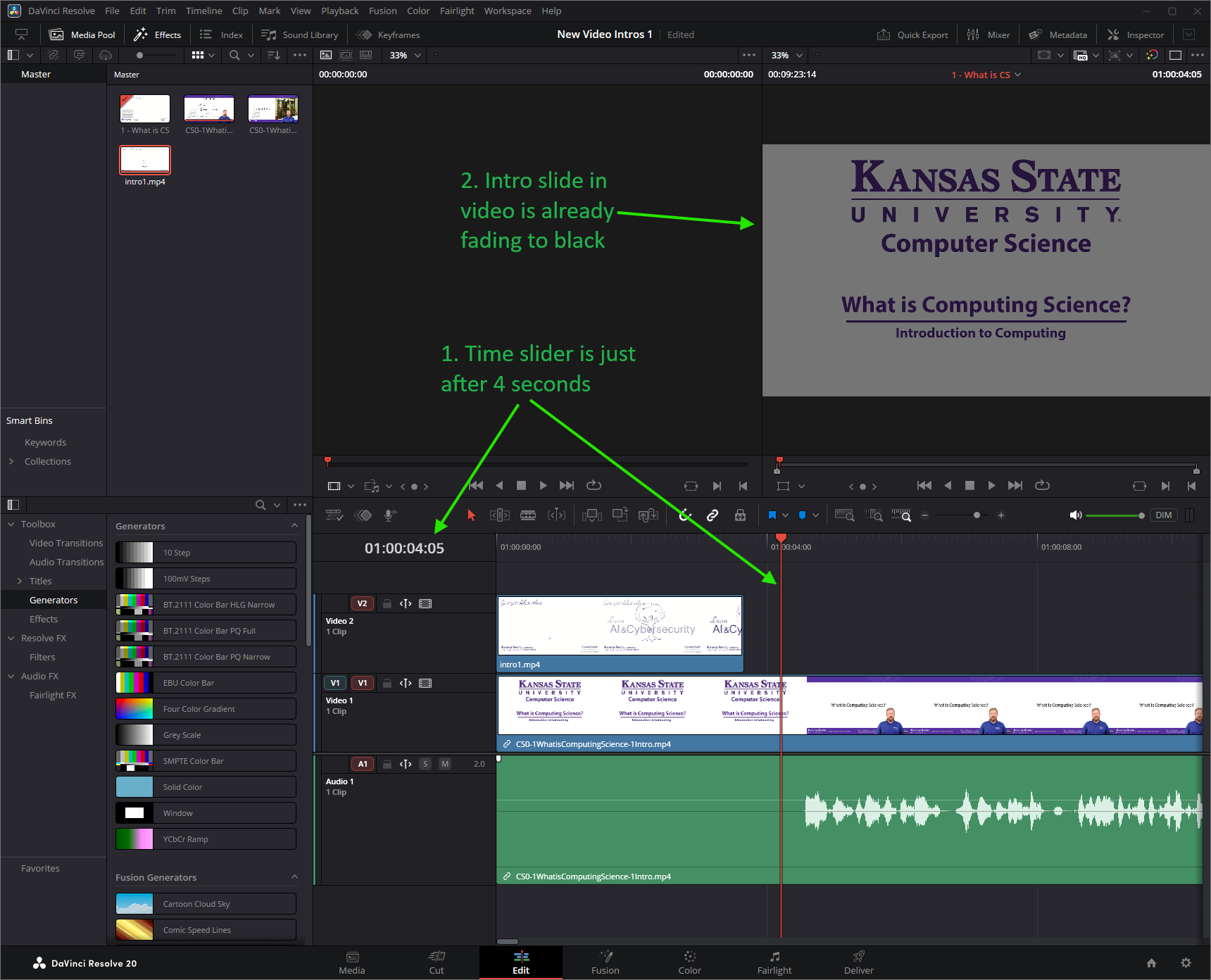This screenshot has height=980, width=1211.
Task: Disable the Video 2 track filmstrip toggle
Action: click(x=425, y=603)
